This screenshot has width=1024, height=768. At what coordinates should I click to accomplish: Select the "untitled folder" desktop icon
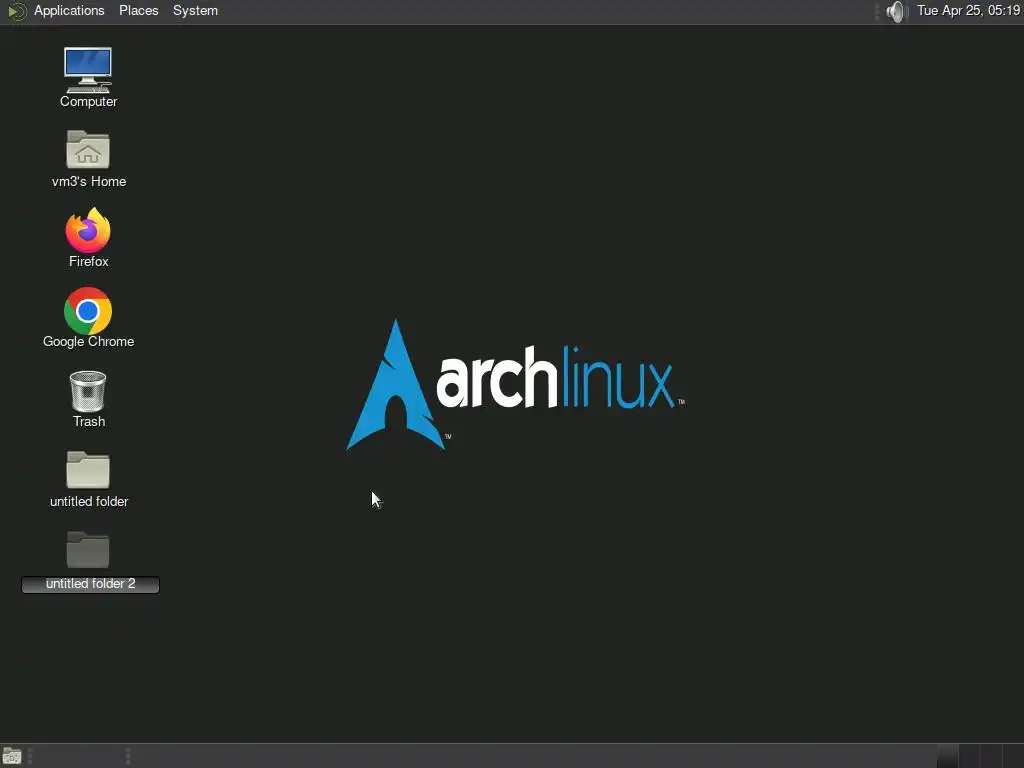pyautogui.click(x=88, y=479)
